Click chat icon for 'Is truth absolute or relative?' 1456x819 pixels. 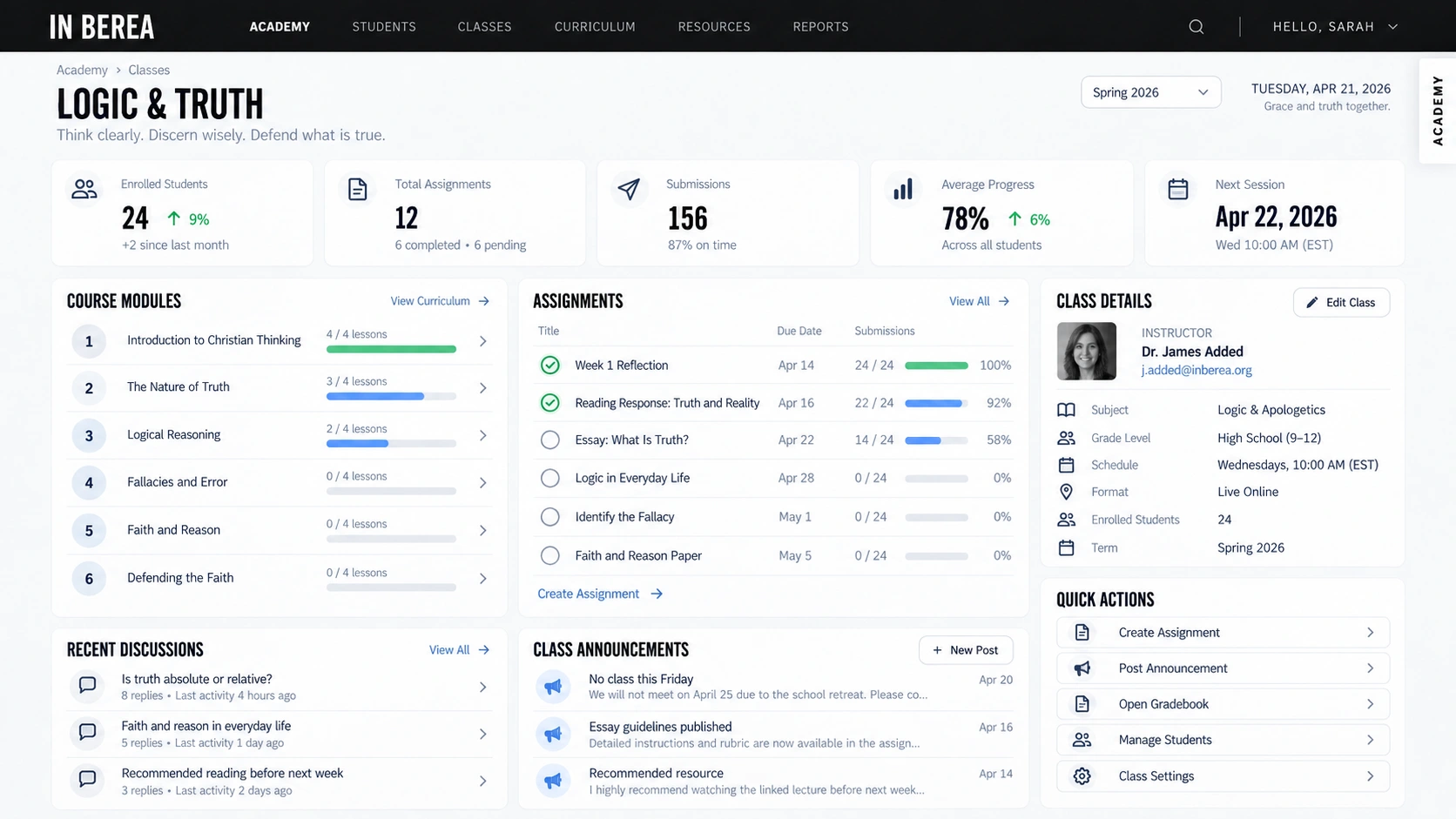(87, 686)
